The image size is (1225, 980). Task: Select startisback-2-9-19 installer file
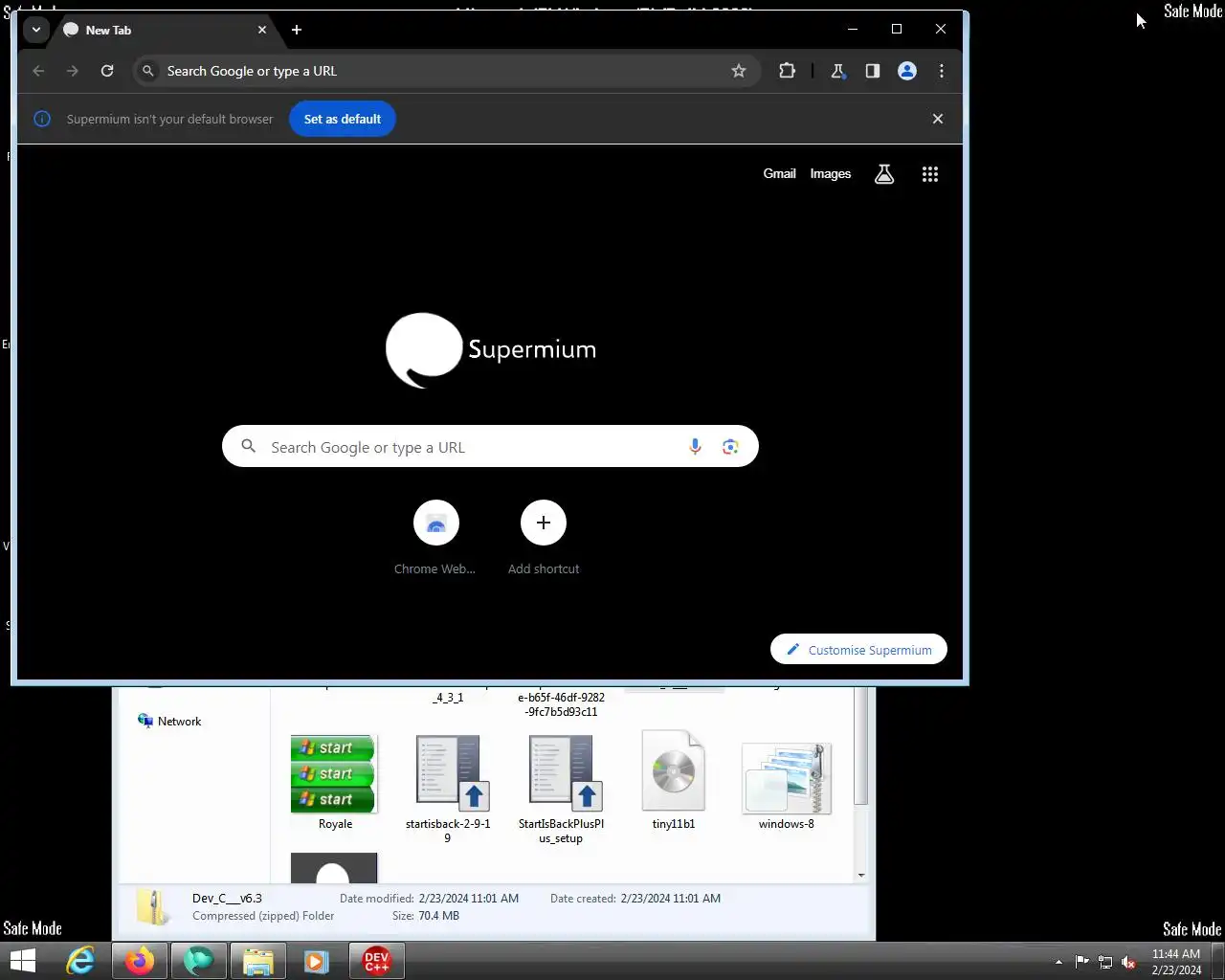coord(448,789)
